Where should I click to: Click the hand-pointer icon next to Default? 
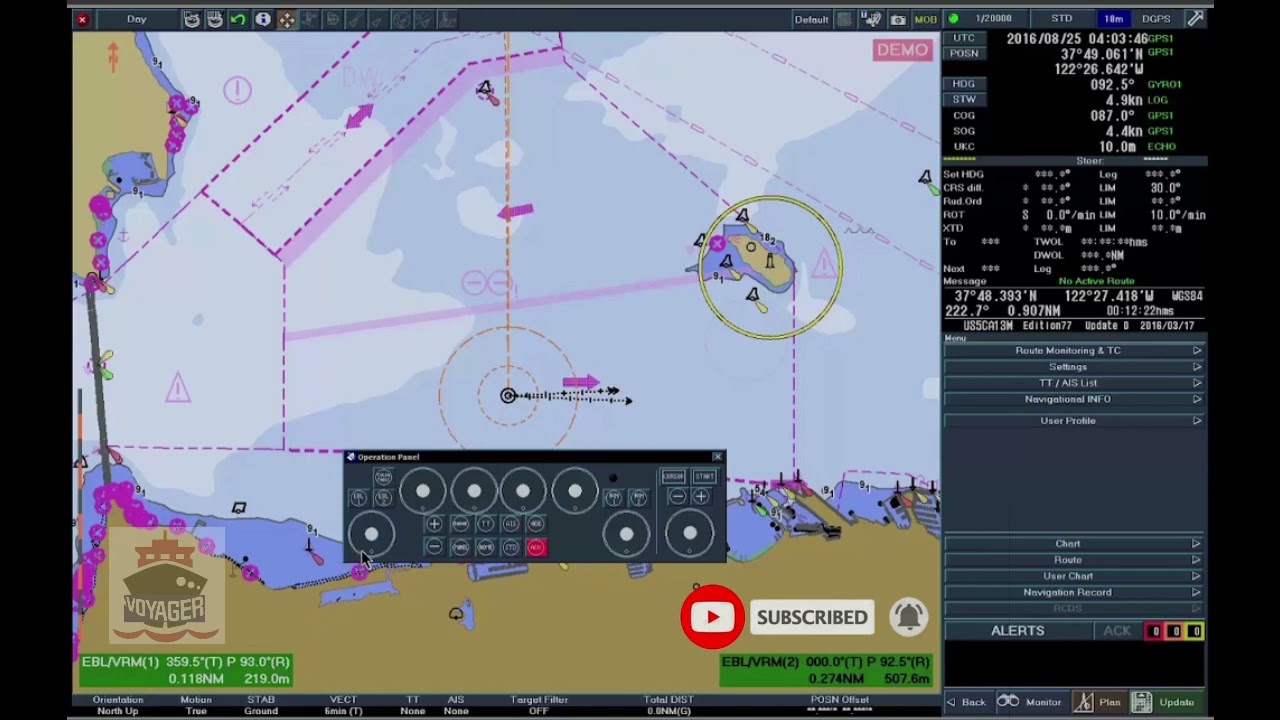click(871, 19)
